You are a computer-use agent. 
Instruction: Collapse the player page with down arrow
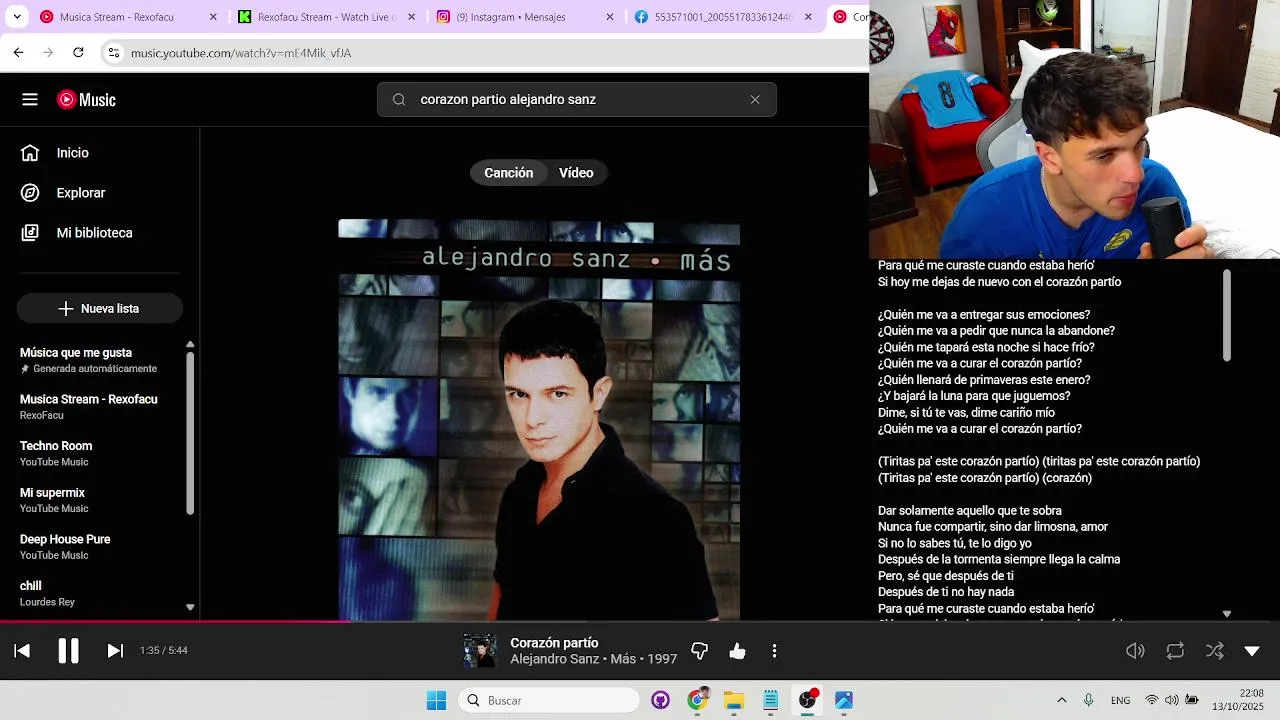pos(1252,651)
